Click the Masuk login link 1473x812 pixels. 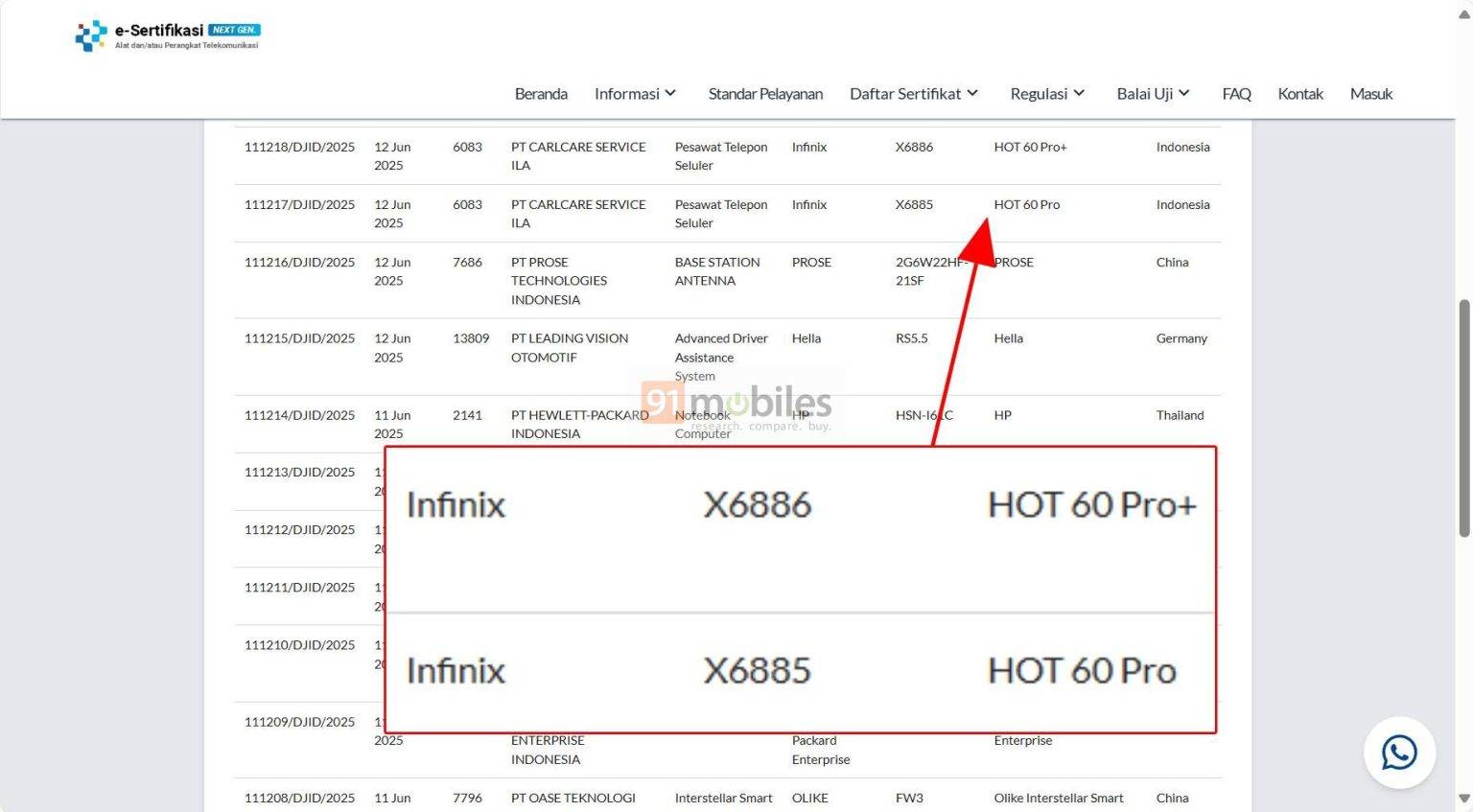pyautogui.click(x=1370, y=93)
